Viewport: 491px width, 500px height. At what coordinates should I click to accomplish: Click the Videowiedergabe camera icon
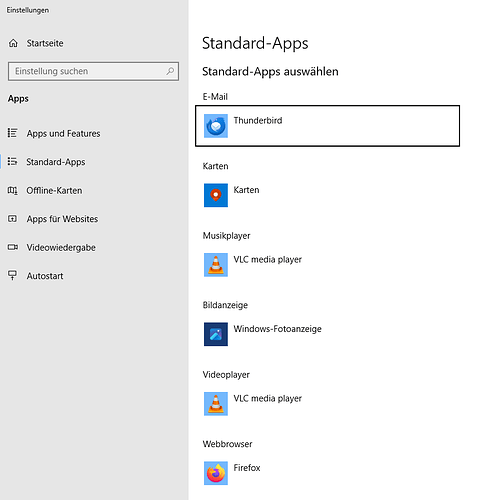click(13, 247)
